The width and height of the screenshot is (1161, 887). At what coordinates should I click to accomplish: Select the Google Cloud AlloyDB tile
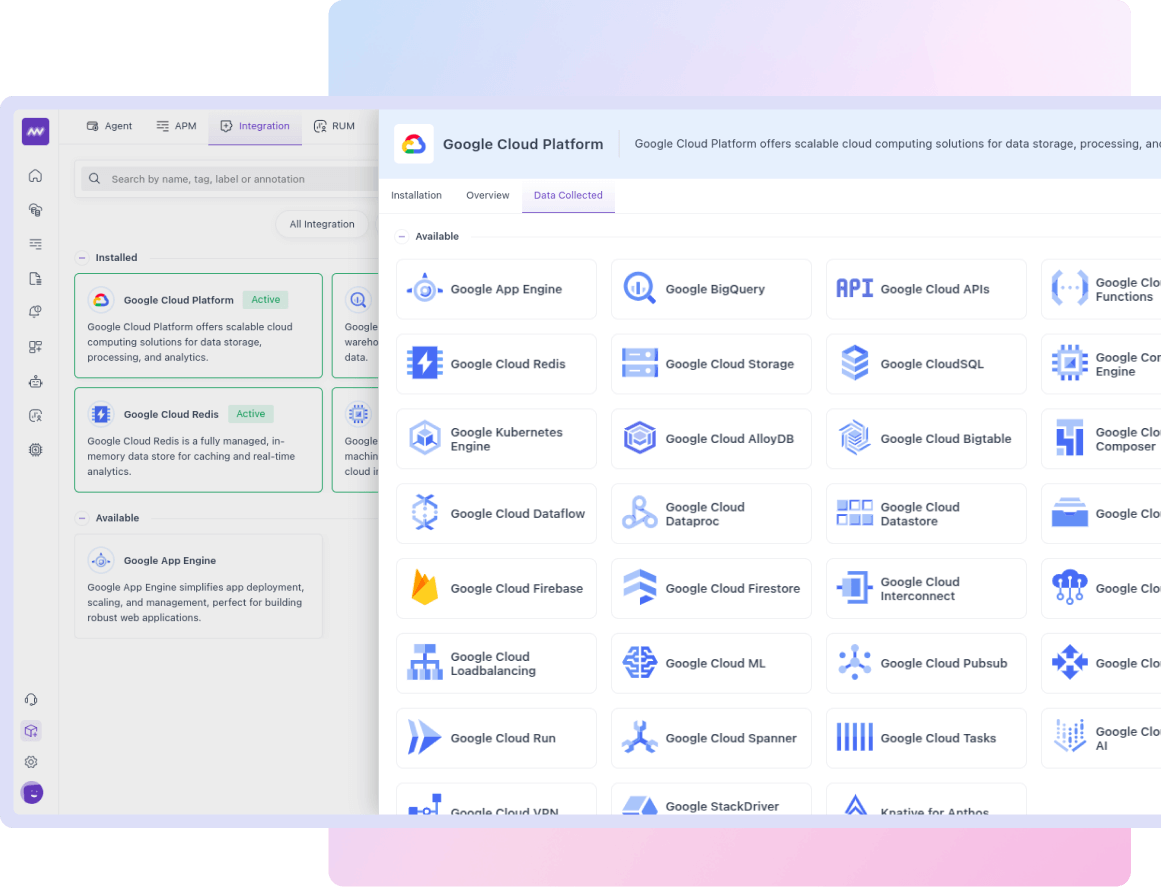(x=711, y=439)
